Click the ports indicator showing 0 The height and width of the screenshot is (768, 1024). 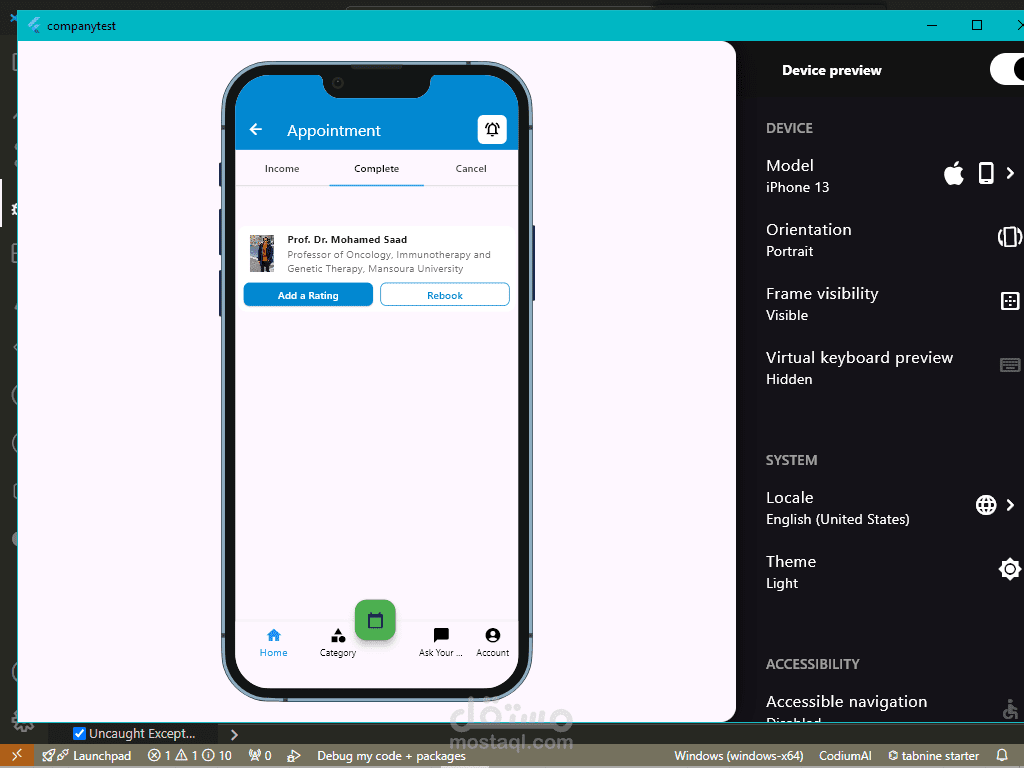[260, 756]
